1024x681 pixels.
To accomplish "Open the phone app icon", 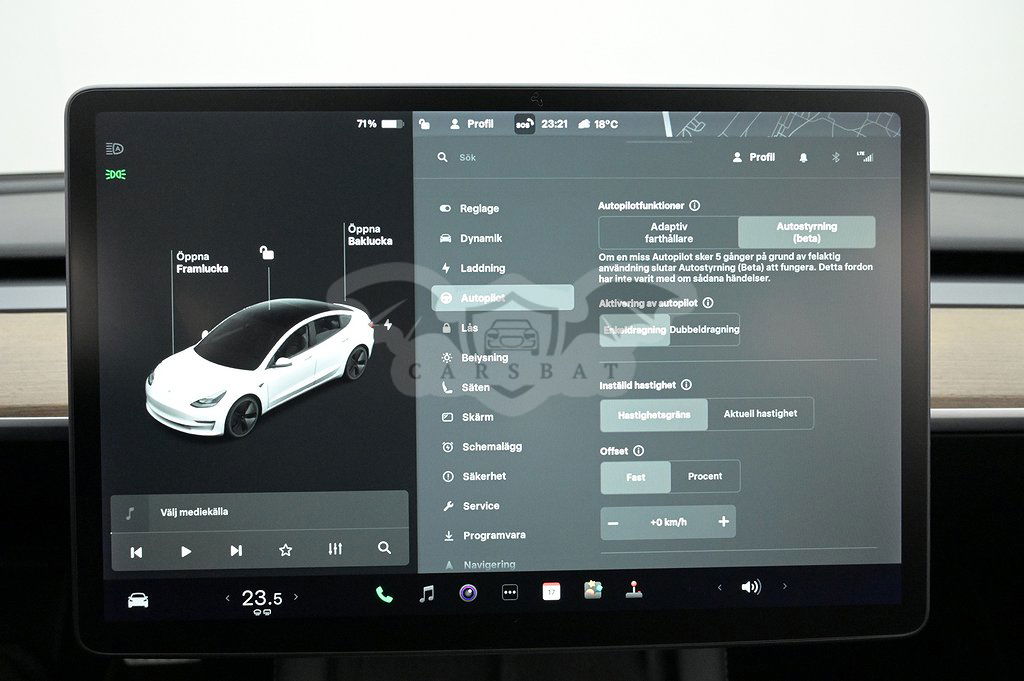I will coord(384,593).
